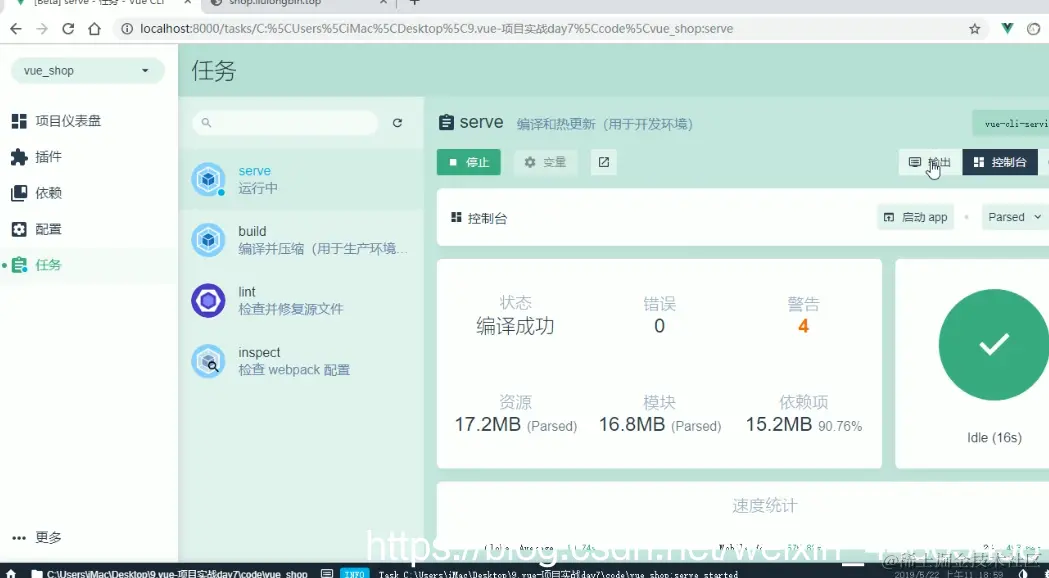Open the serve task via its cube icon
Image resolution: width=1049 pixels, height=578 pixels.
207,177
